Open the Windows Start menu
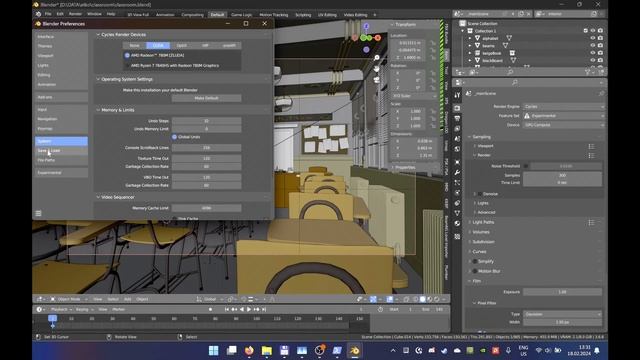This screenshot has height=360, width=640. [213, 351]
